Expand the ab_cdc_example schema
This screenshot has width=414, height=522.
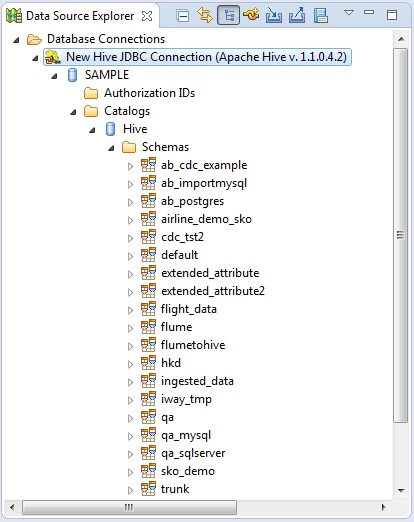[130, 166]
